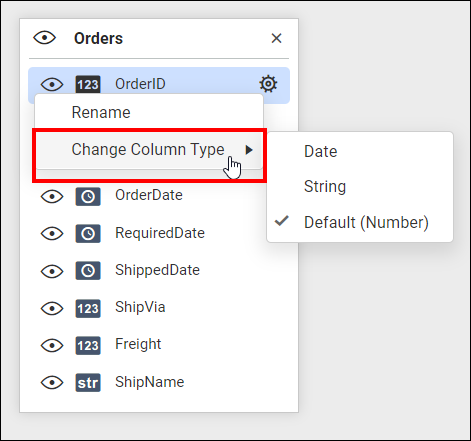This screenshot has width=471, height=441.
Task: Click the str type icon for ShipName
Action: click(88, 382)
